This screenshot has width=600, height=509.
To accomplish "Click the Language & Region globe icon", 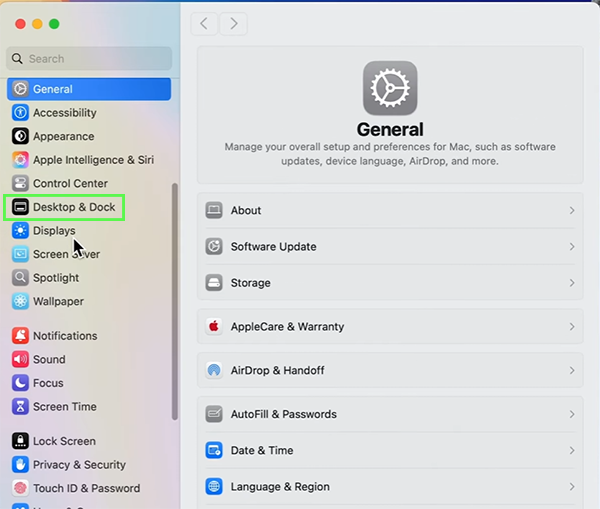I will 214,486.
